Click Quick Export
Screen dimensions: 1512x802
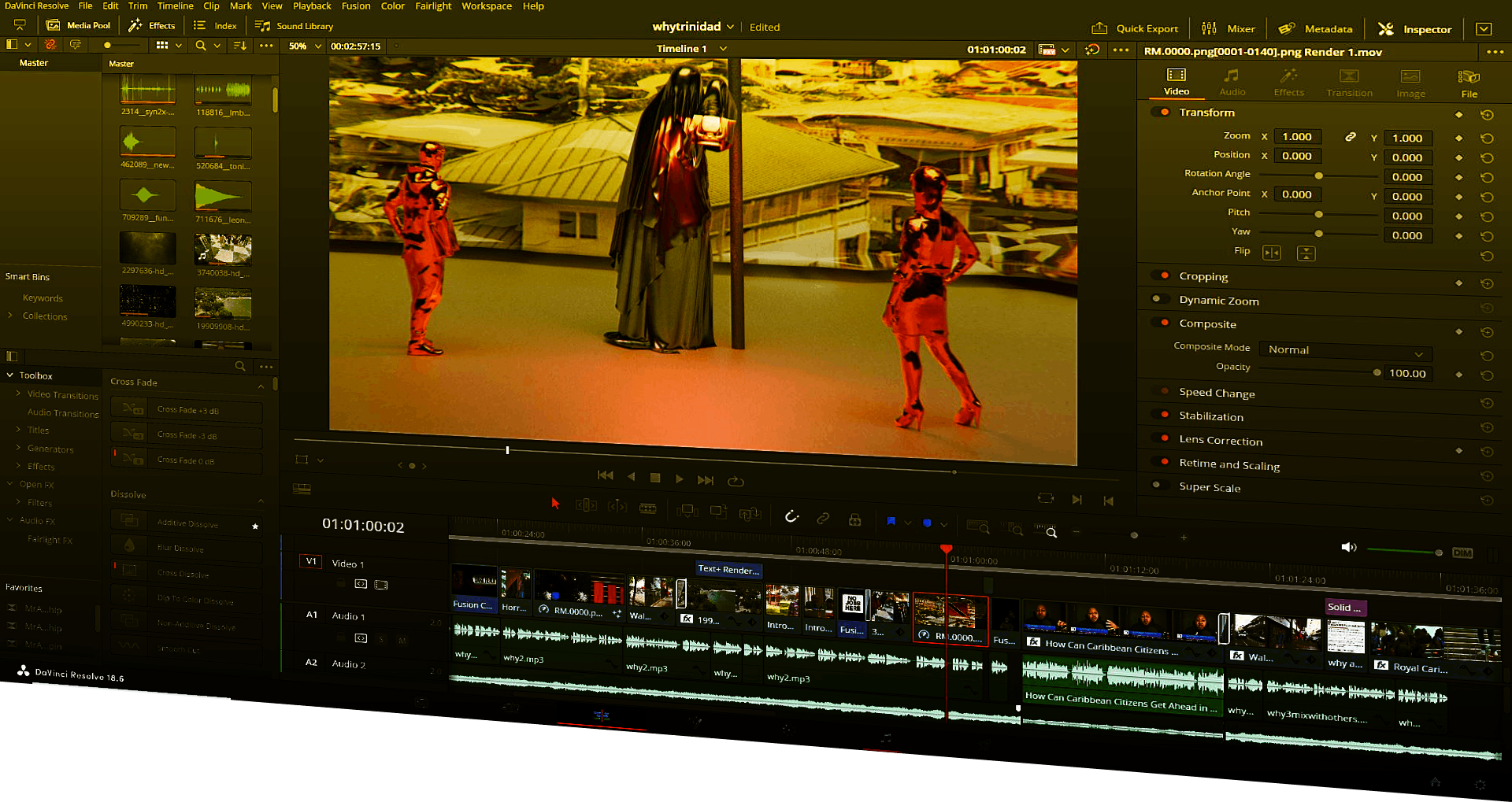click(1134, 28)
